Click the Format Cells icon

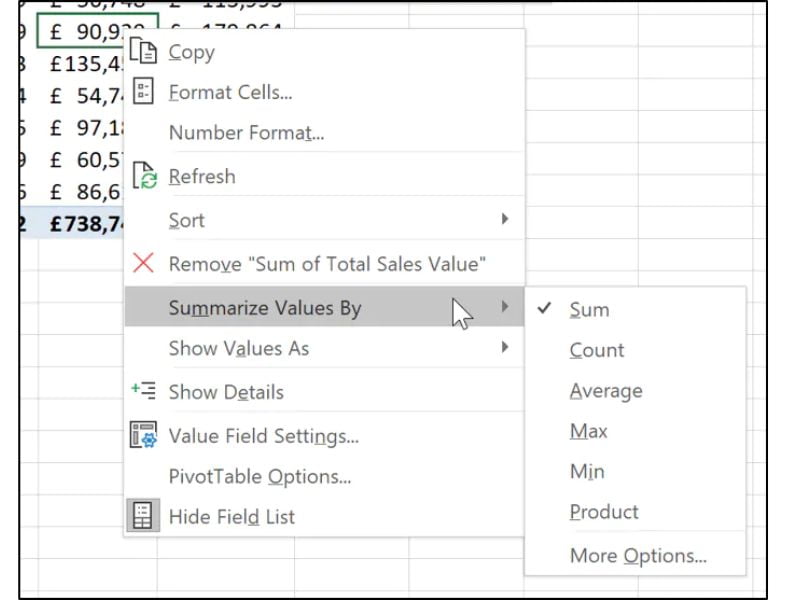(x=143, y=91)
